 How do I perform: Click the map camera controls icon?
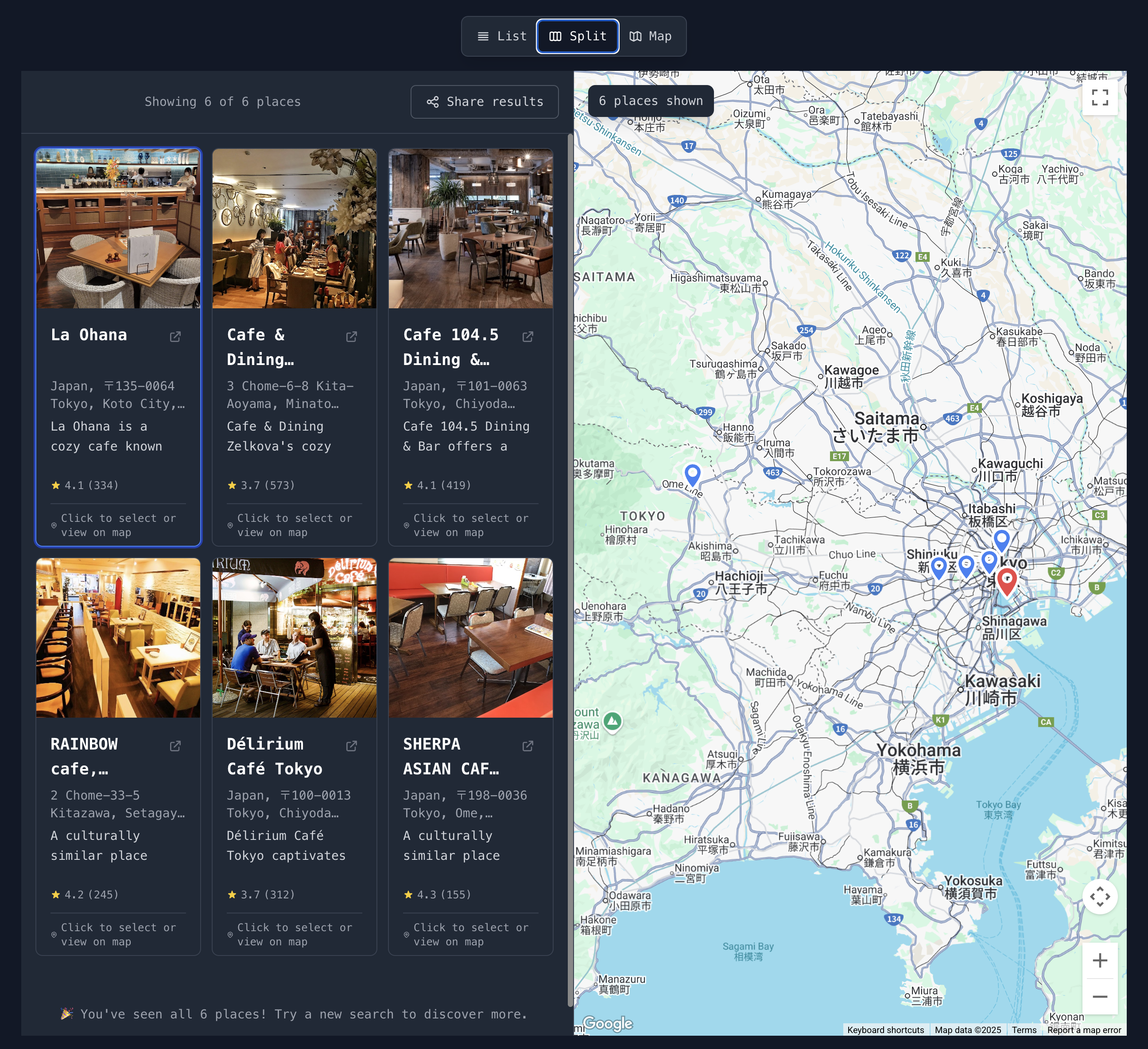pyautogui.click(x=1100, y=897)
